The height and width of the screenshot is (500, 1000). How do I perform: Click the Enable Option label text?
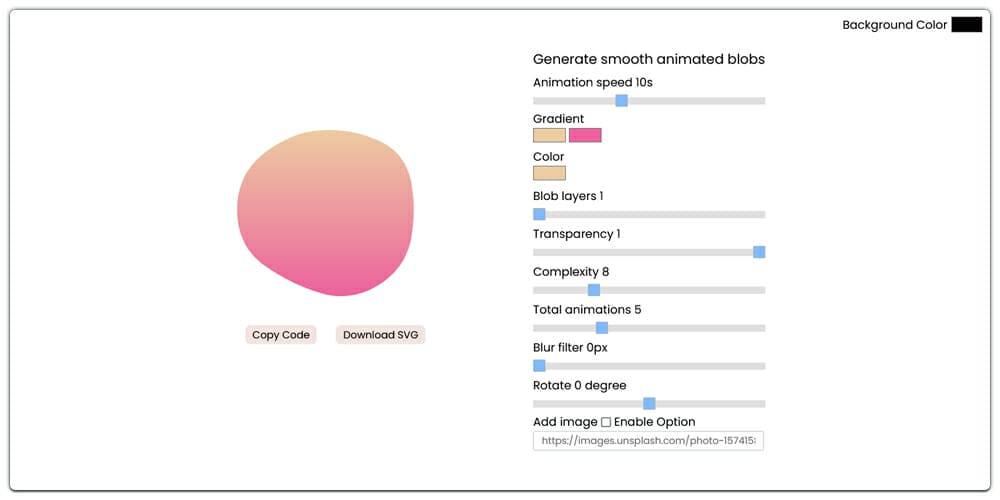pyautogui.click(x=655, y=422)
